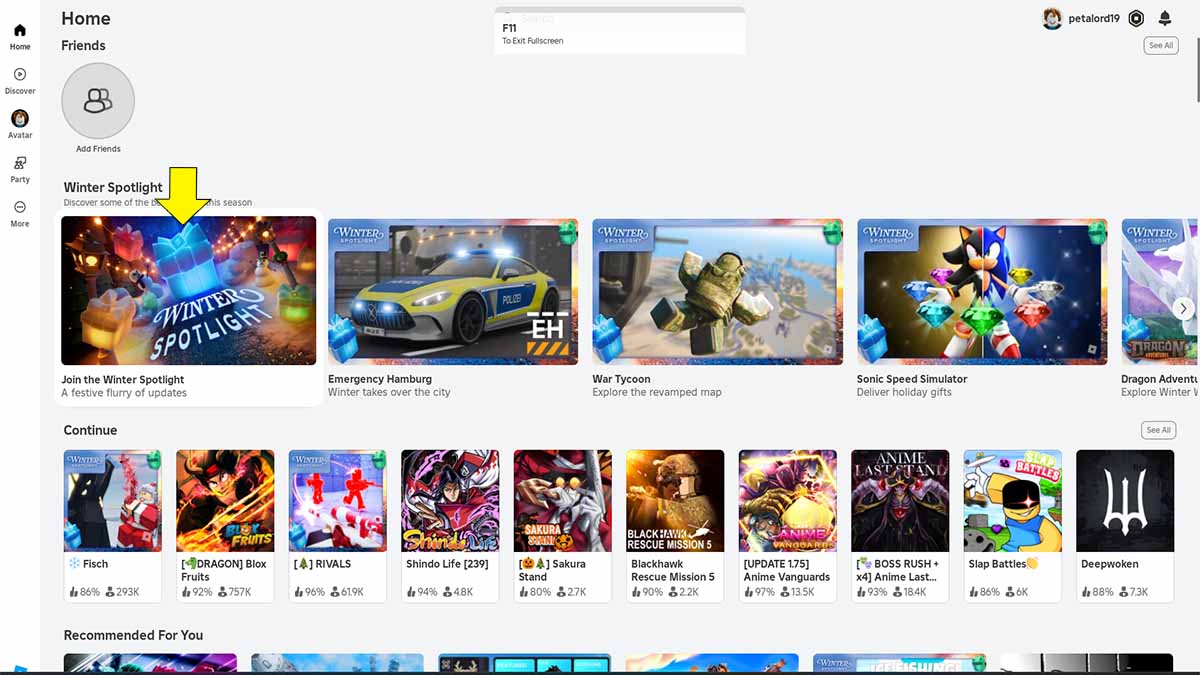Open the Join the Winter Spotlight banner

(x=188, y=291)
